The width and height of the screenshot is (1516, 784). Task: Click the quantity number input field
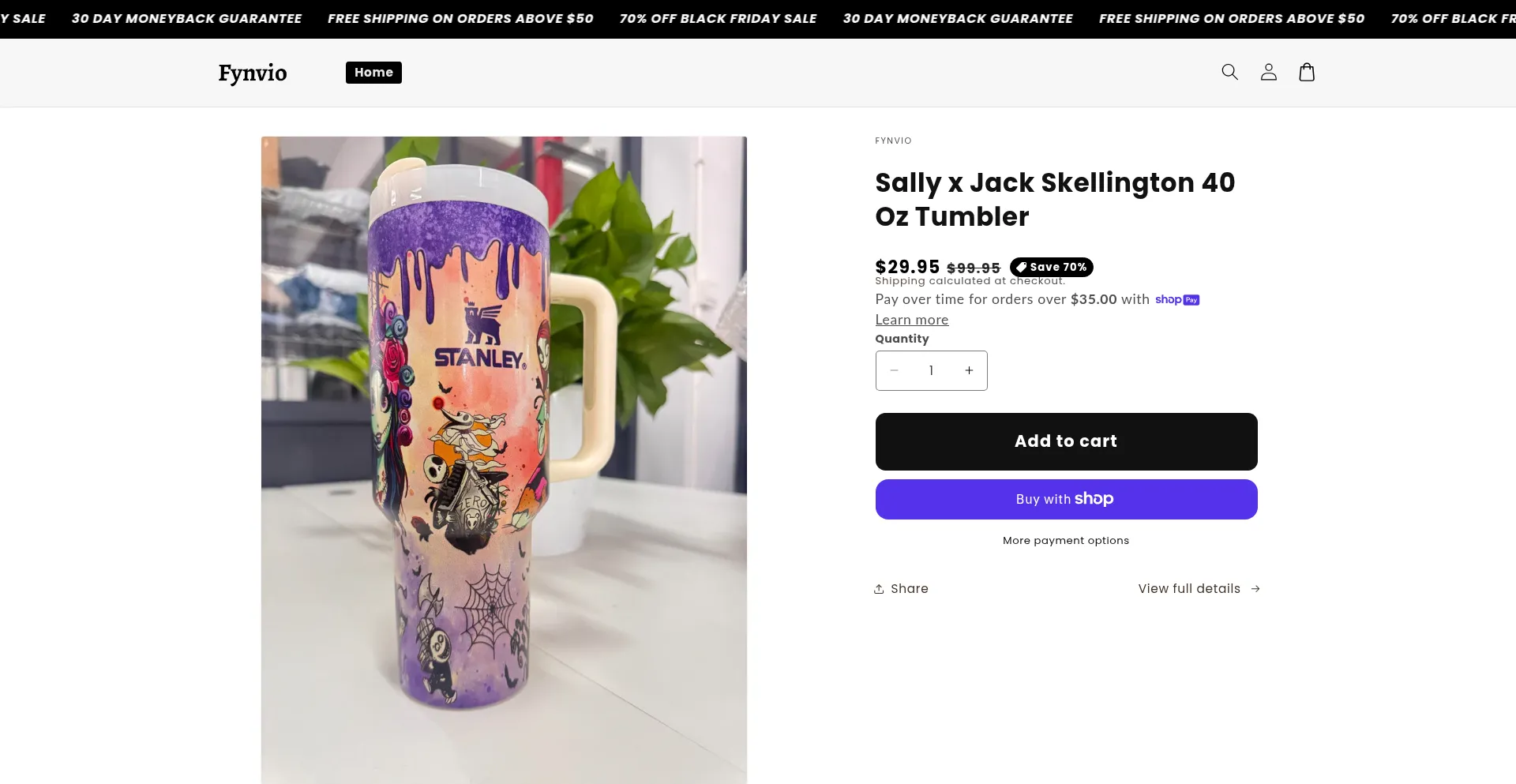[x=931, y=370]
